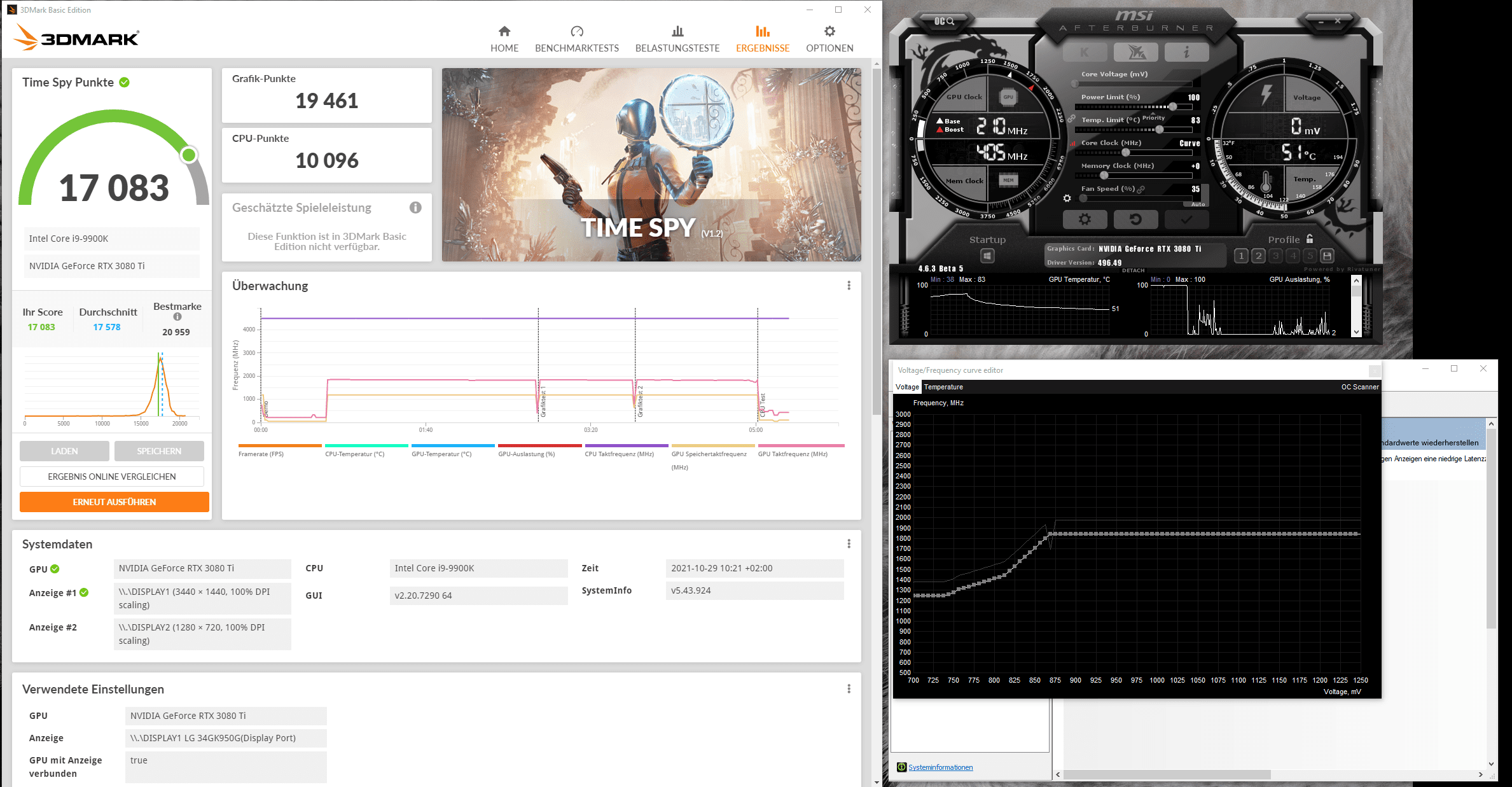Click the jet-plane logo button in Afterburner
The width and height of the screenshot is (1512, 787).
coord(1136,52)
